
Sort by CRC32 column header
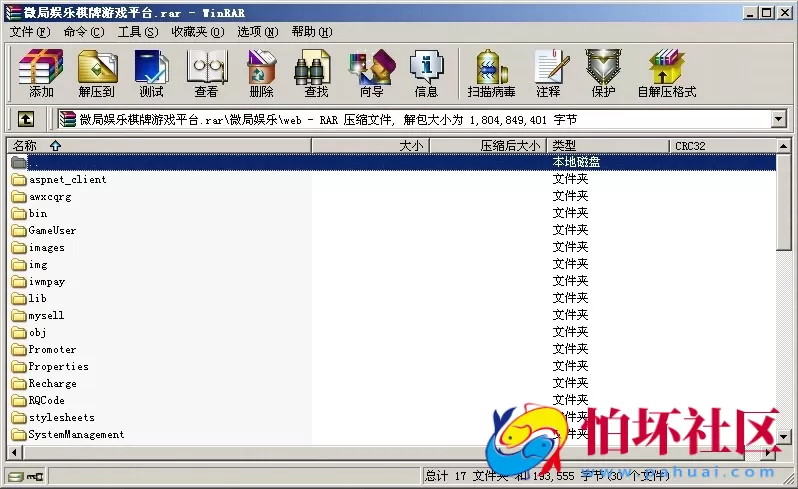pos(723,146)
